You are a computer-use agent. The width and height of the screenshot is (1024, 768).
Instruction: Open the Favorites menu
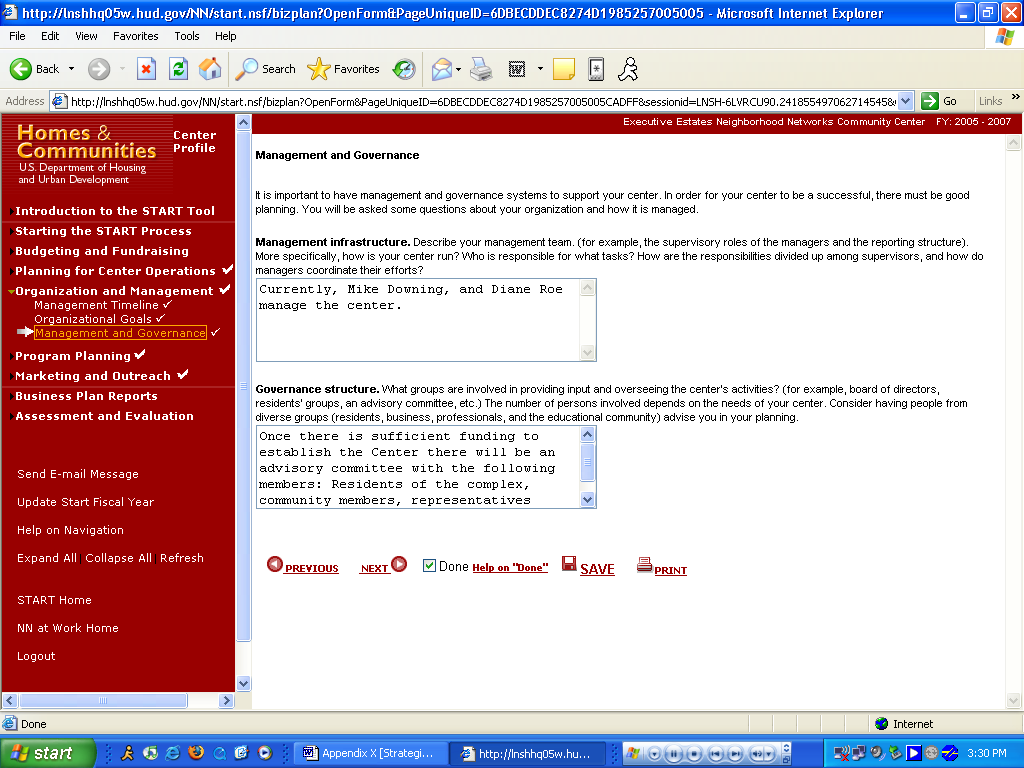135,36
